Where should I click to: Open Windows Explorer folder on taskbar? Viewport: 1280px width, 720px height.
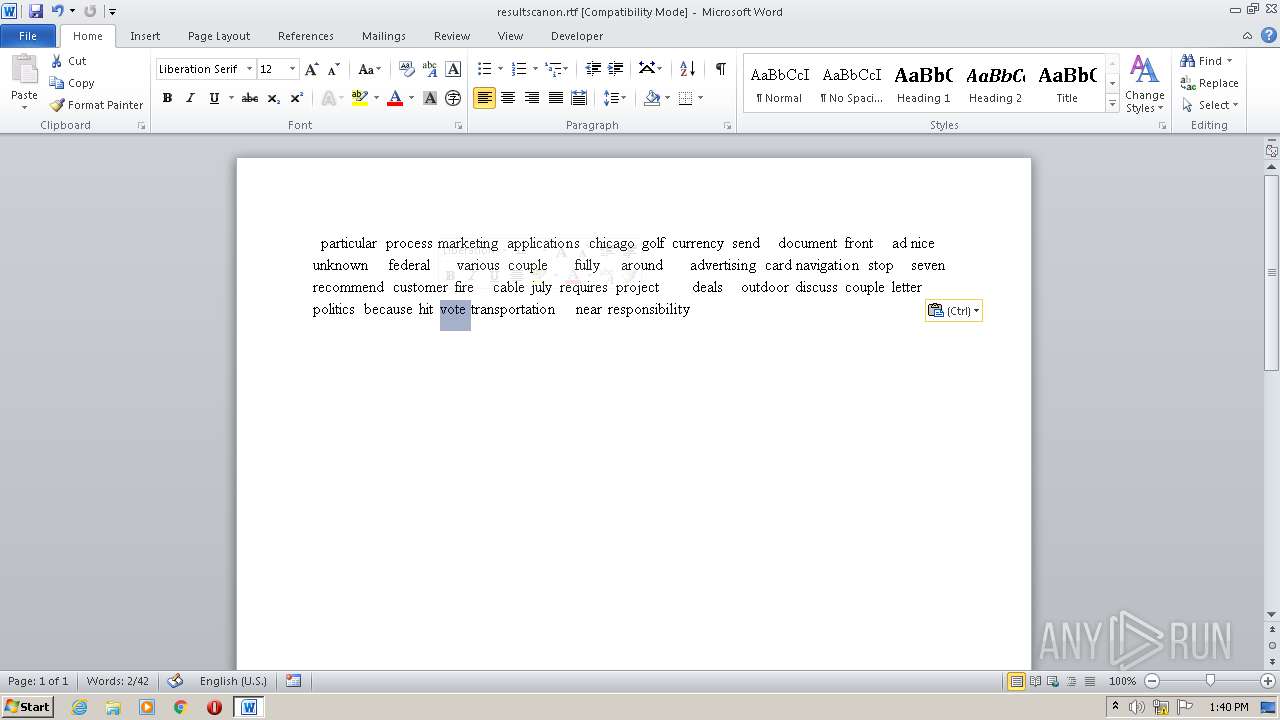(113, 707)
